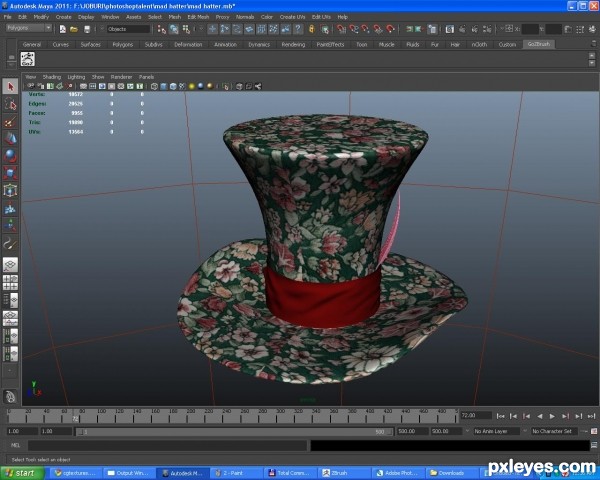
Task: Select by component type mode icon
Action: pos(186,29)
